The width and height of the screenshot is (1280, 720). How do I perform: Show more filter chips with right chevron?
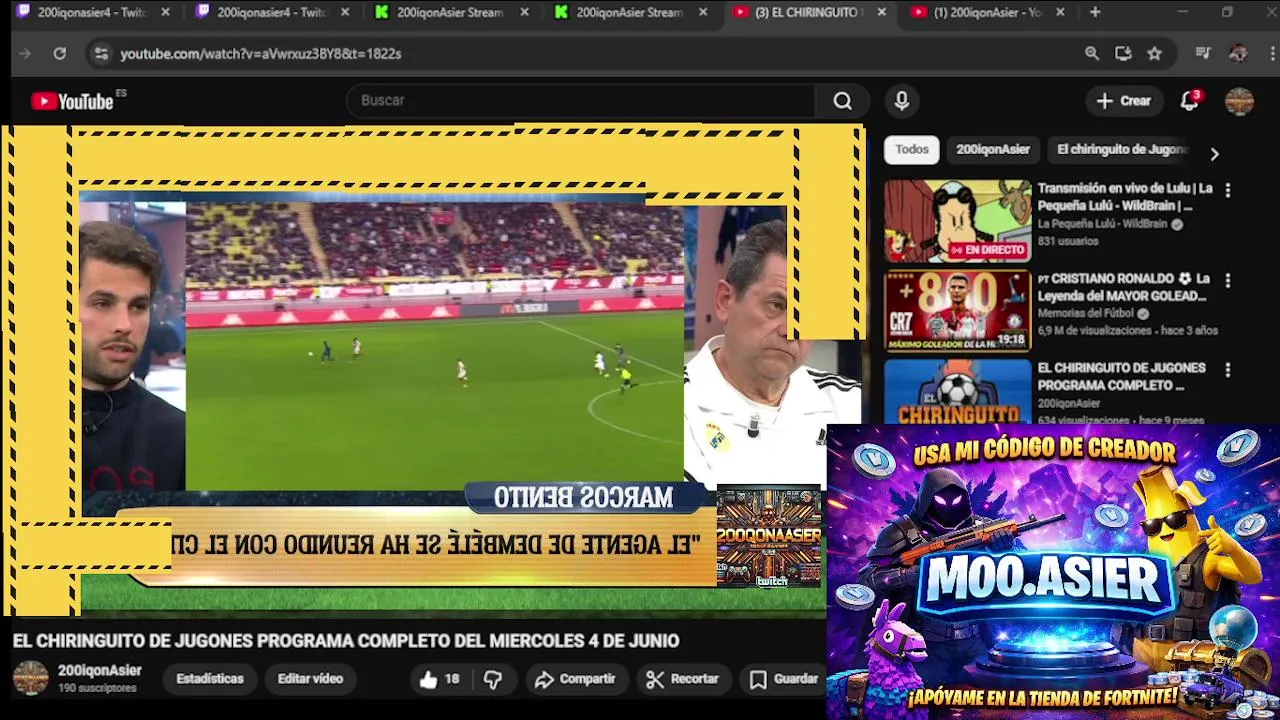pyautogui.click(x=1214, y=154)
